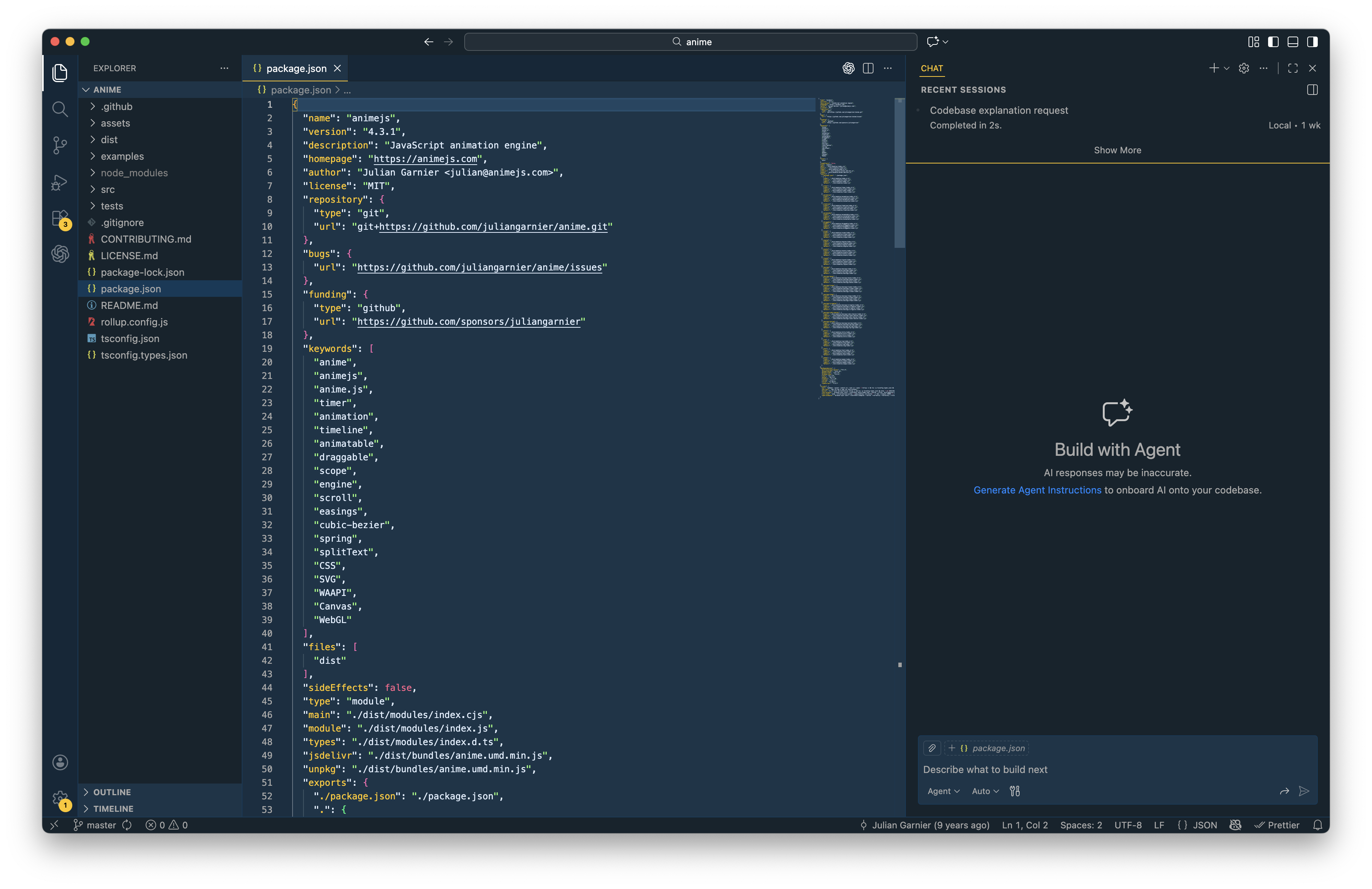Open the Auto model picker dropdown

[984, 791]
